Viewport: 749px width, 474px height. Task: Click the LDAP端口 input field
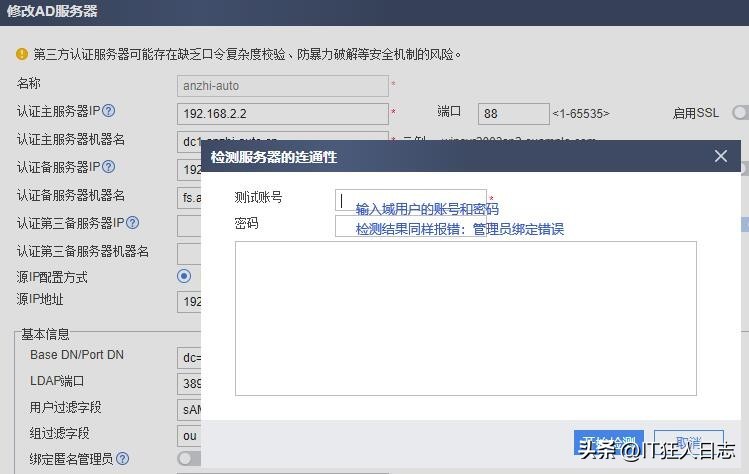coord(189,383)
